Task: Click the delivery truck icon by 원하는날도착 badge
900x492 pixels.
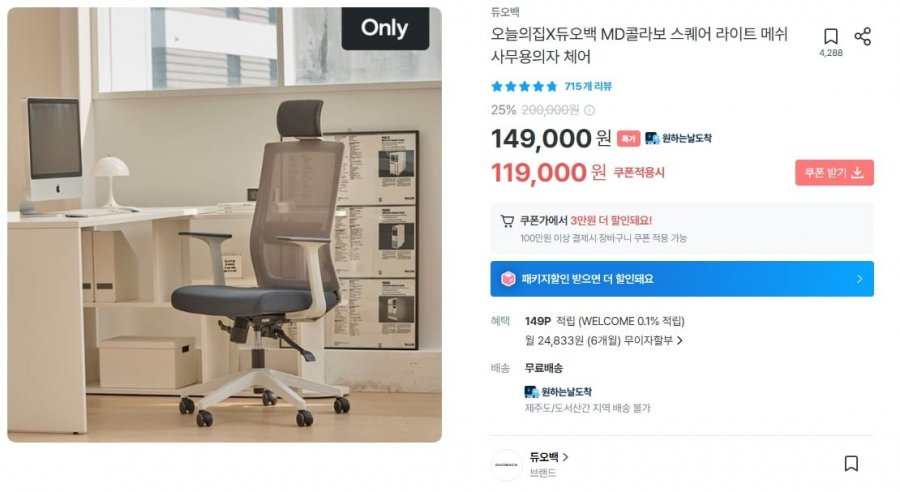Action: (x=652, y=138)
